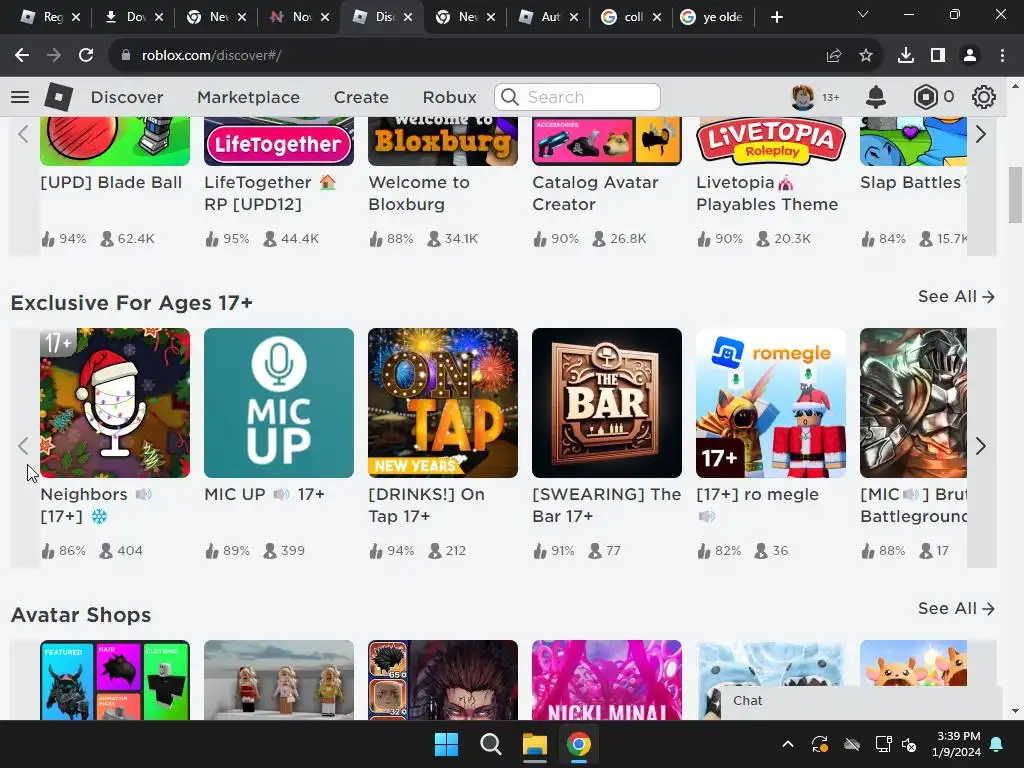This screenshot has height=768, width=1024.
Task: Click the page vertical scrollbar thumb
Action: (1016, 195)
